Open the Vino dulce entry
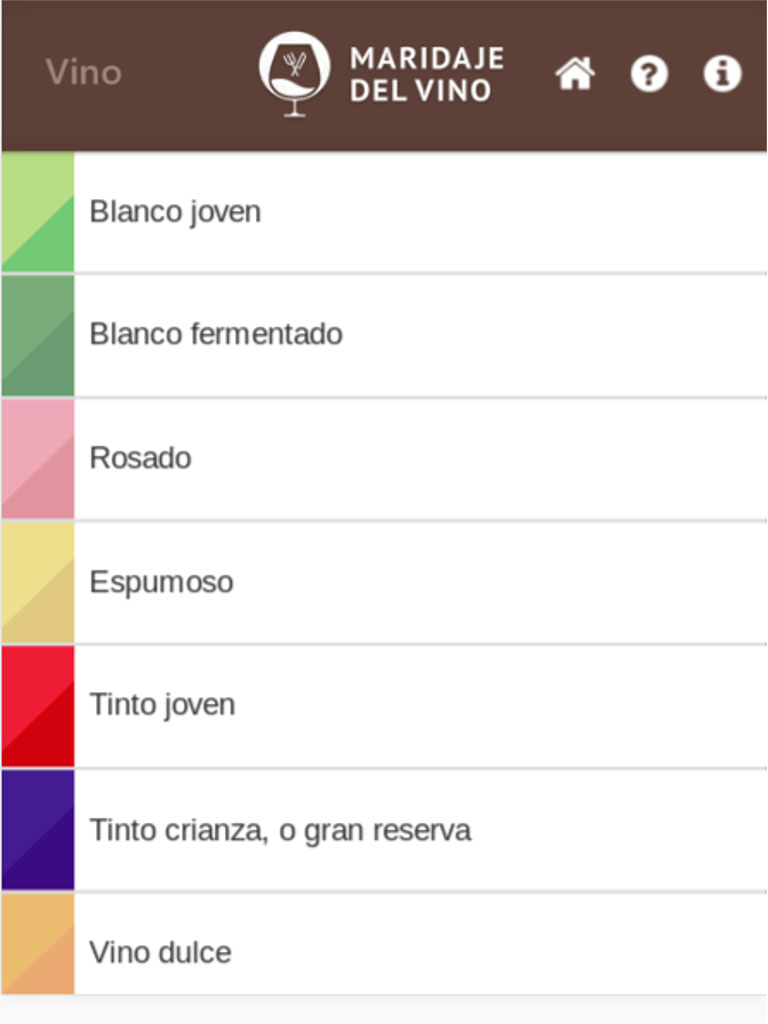This screenshot has width=768, height=1024. [384, 944]
